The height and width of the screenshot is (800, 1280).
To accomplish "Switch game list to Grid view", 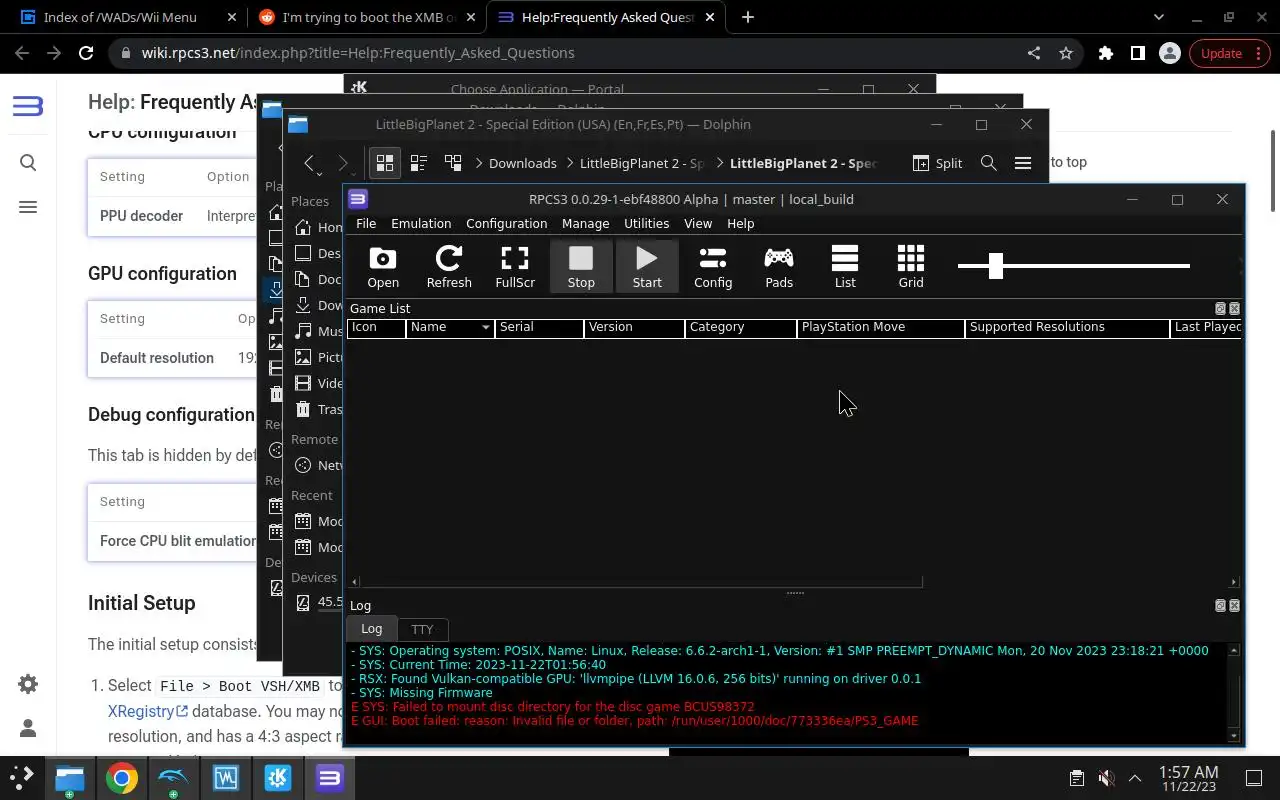I will pos(911,266).
